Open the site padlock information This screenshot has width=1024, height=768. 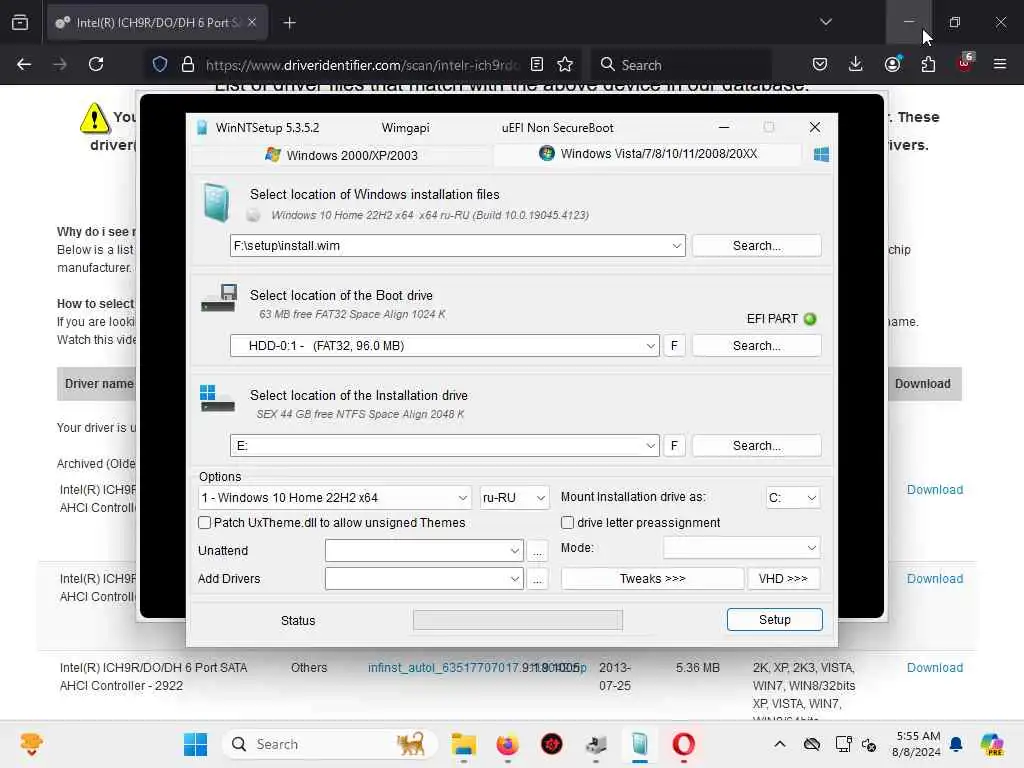[x=188, y=64]
